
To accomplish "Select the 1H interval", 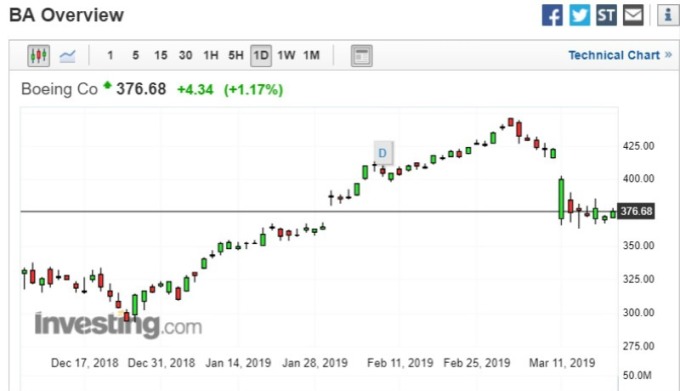I will 211,55.
